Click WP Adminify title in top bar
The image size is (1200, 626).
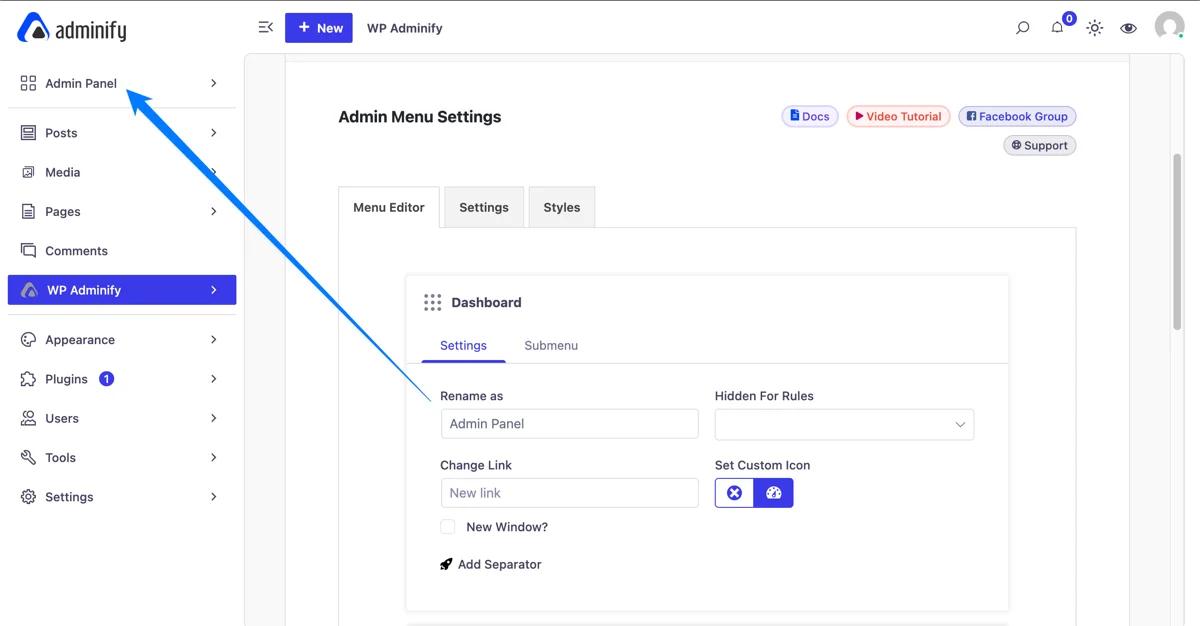(404, 28)
